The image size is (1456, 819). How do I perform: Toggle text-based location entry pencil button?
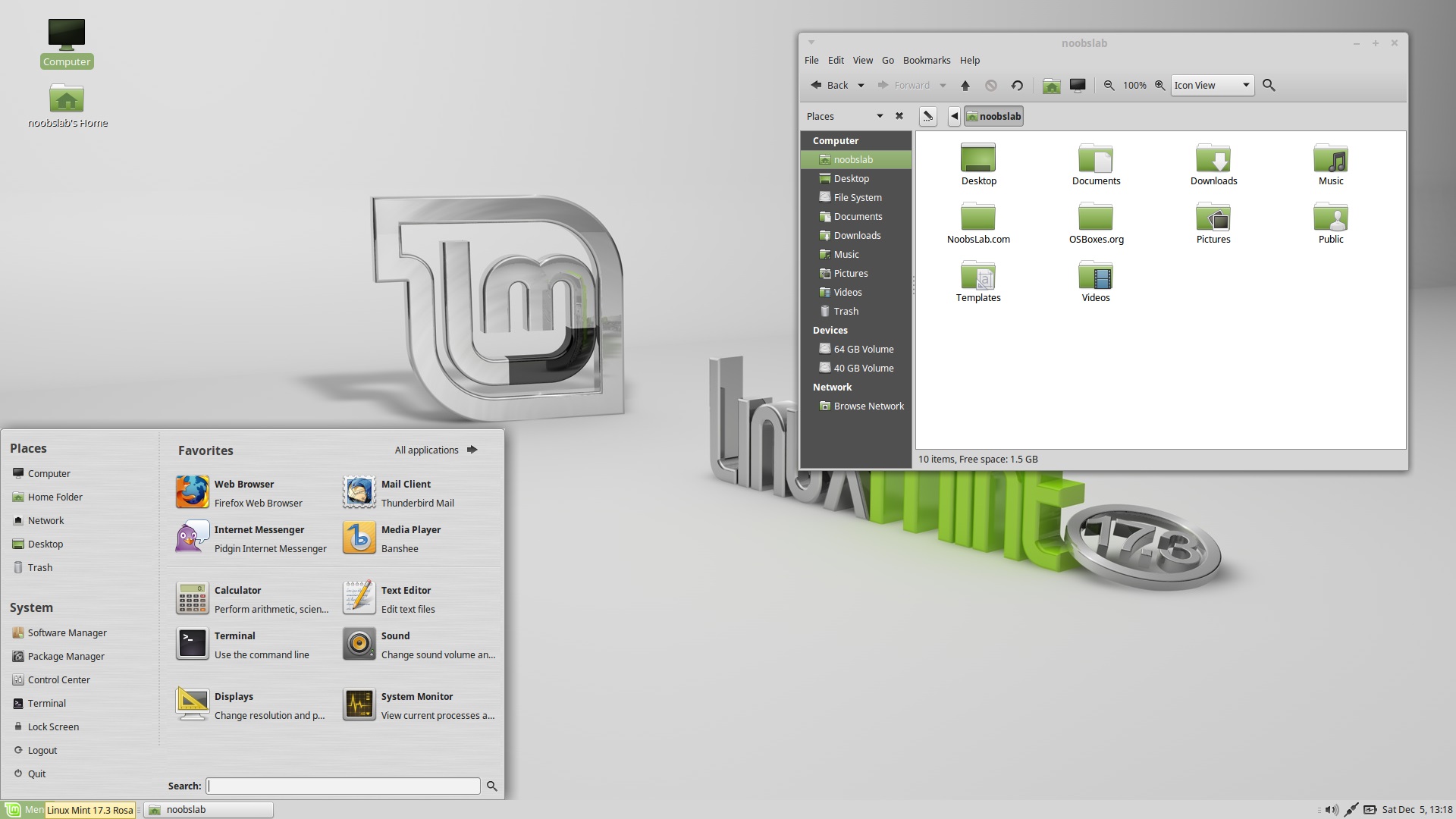point(927,116)
